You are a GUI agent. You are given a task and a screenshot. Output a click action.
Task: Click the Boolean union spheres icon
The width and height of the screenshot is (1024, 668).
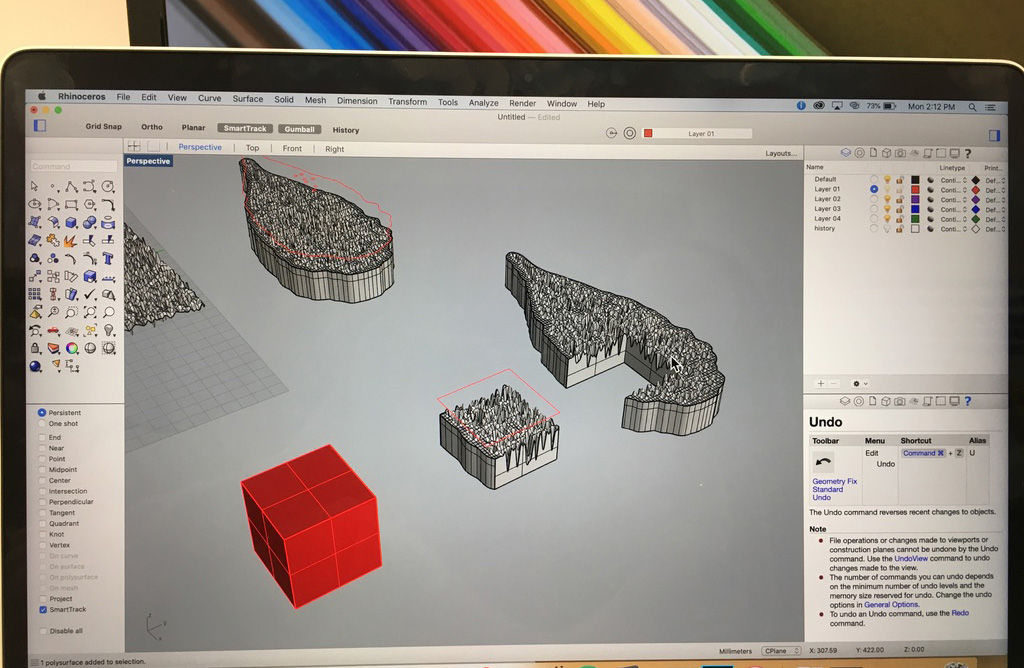pyautogui.click(x=89, y=223)
